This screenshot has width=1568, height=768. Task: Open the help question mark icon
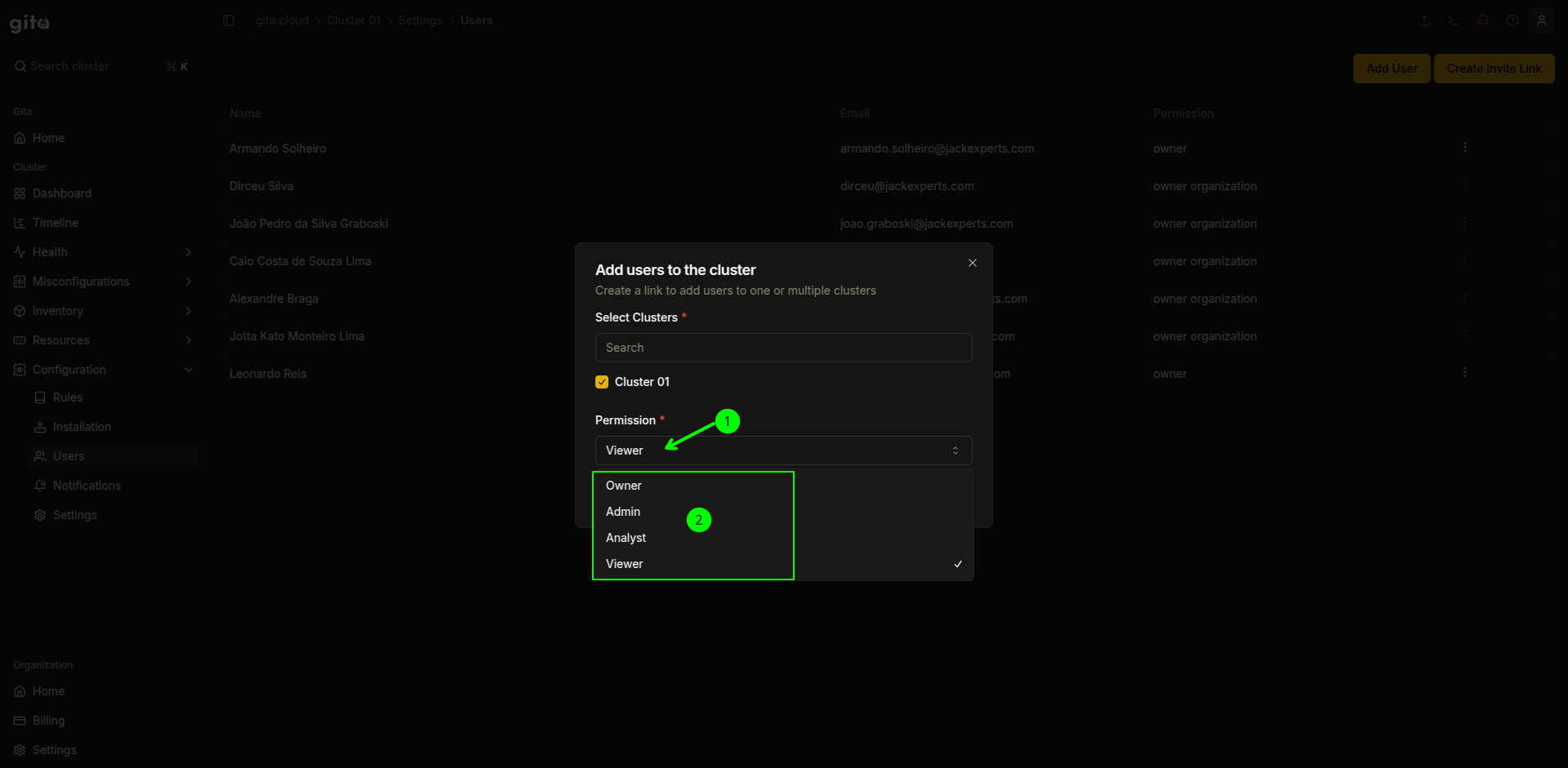coord(1512,20)
